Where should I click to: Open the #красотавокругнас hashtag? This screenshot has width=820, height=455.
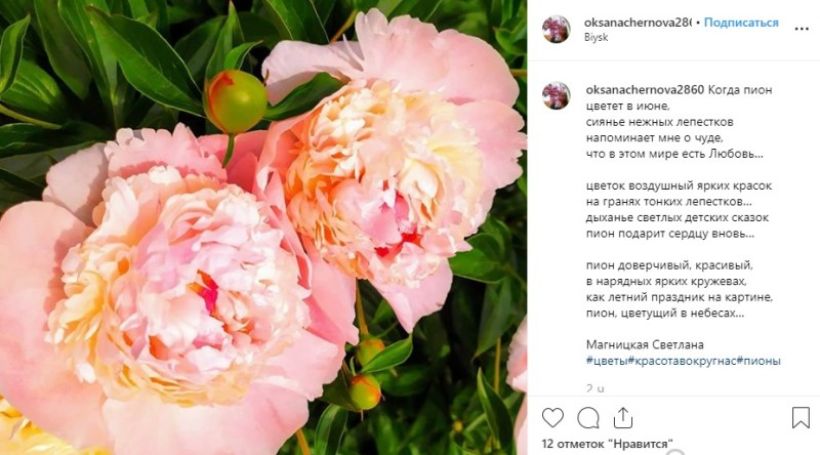(682, 361)
